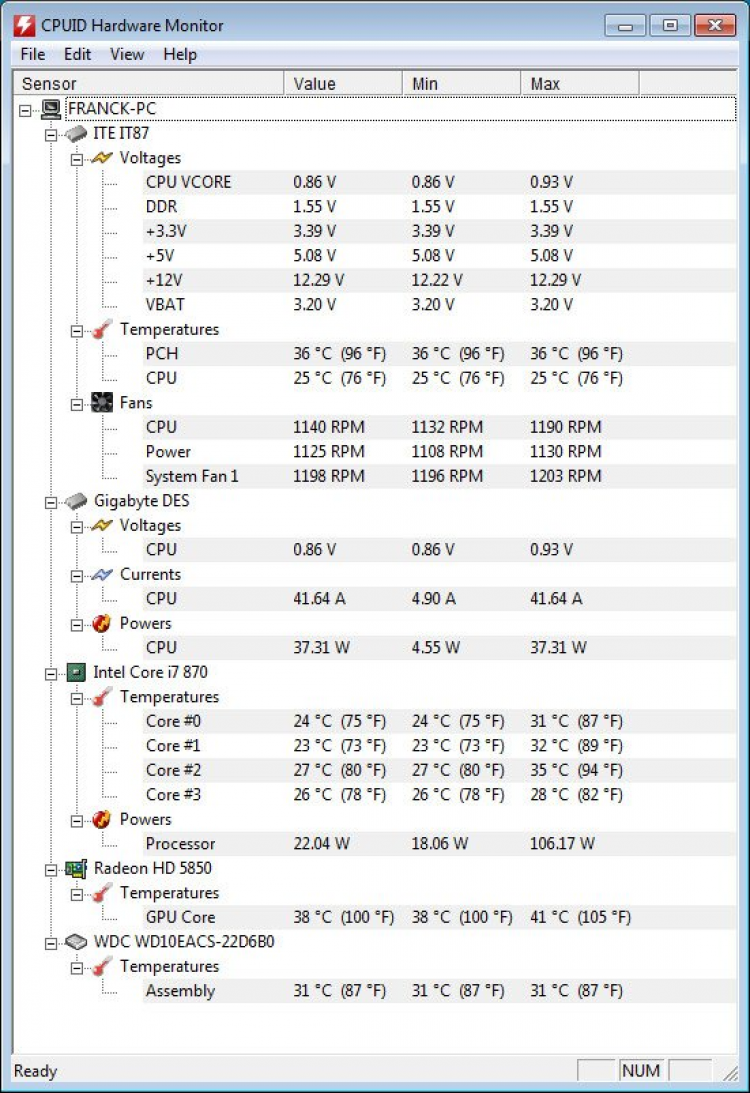The image size is (750, 1093).
Task: Click the WDC hard drive icon
Action: point(76,942)
